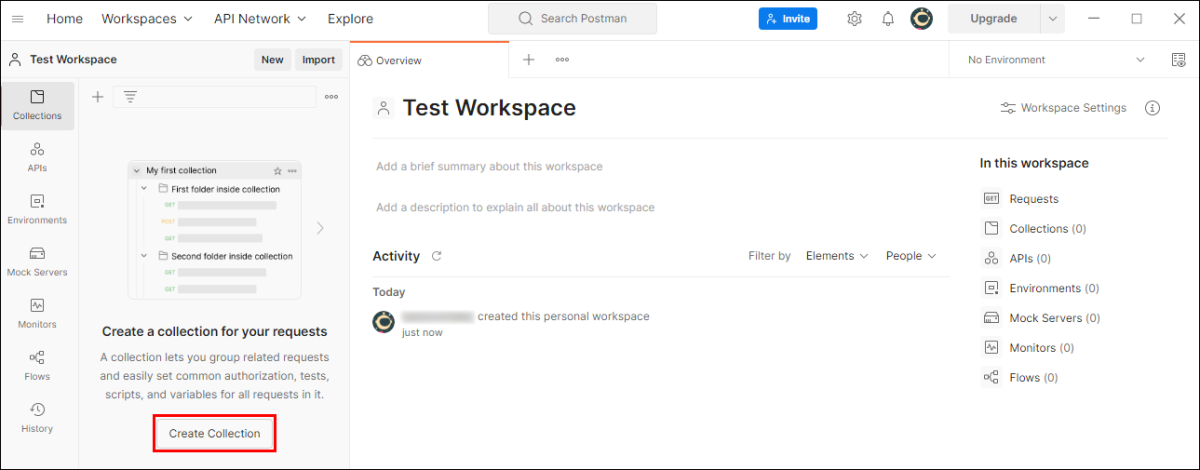Viewport: 1200px width, 470px height.
Task: Click the activity entry user avatar
Action: 383,322
